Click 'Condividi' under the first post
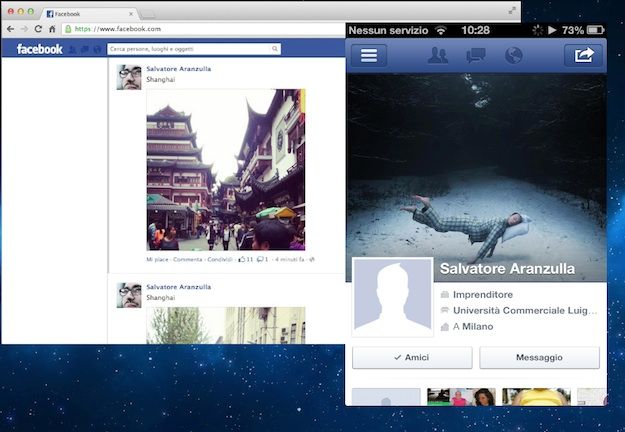The height and width of the screenshot is (432, 625). 220,259
